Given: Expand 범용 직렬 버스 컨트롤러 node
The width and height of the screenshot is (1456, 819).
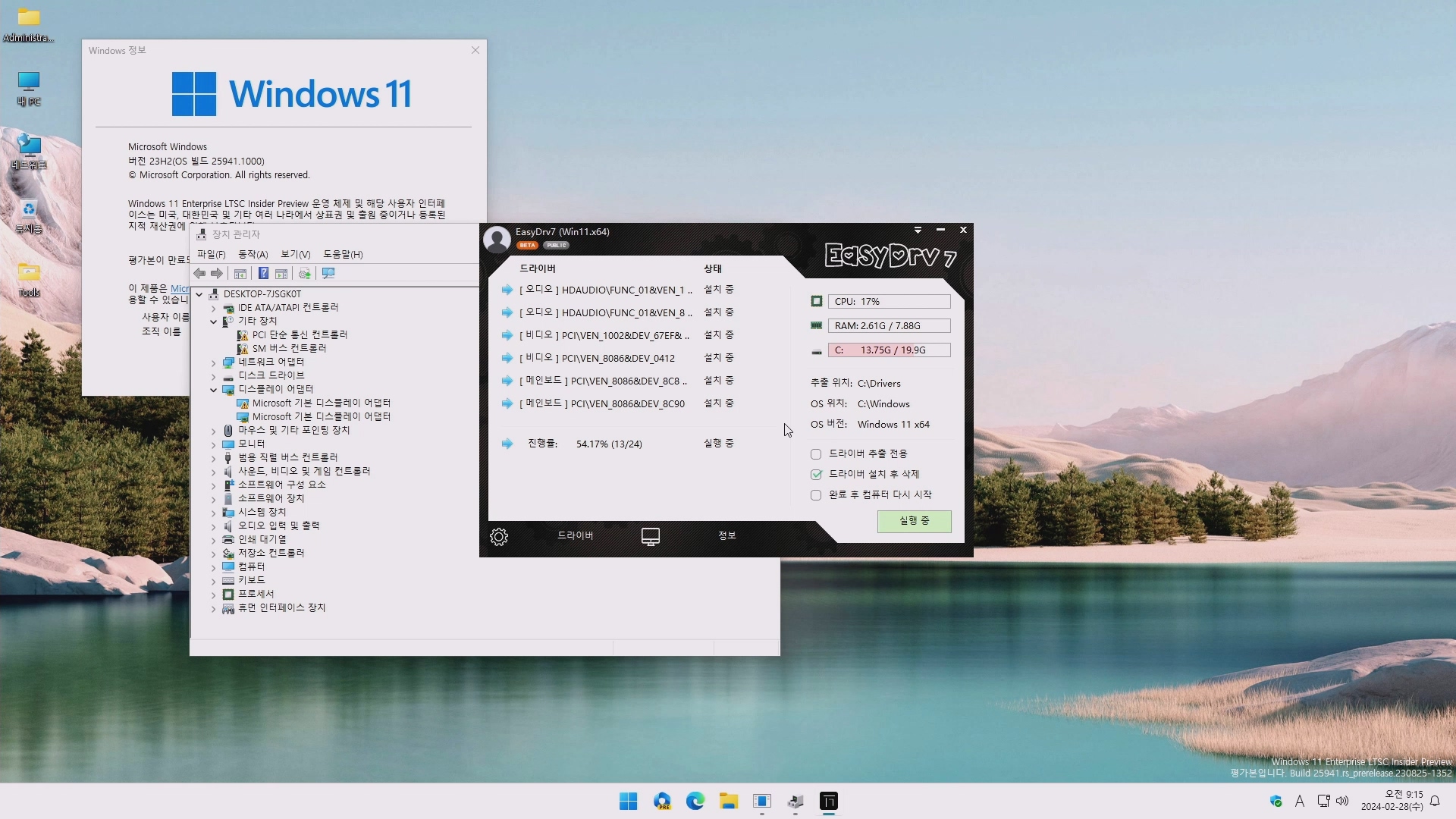Looking at the screenshot, I should [214, 458].
